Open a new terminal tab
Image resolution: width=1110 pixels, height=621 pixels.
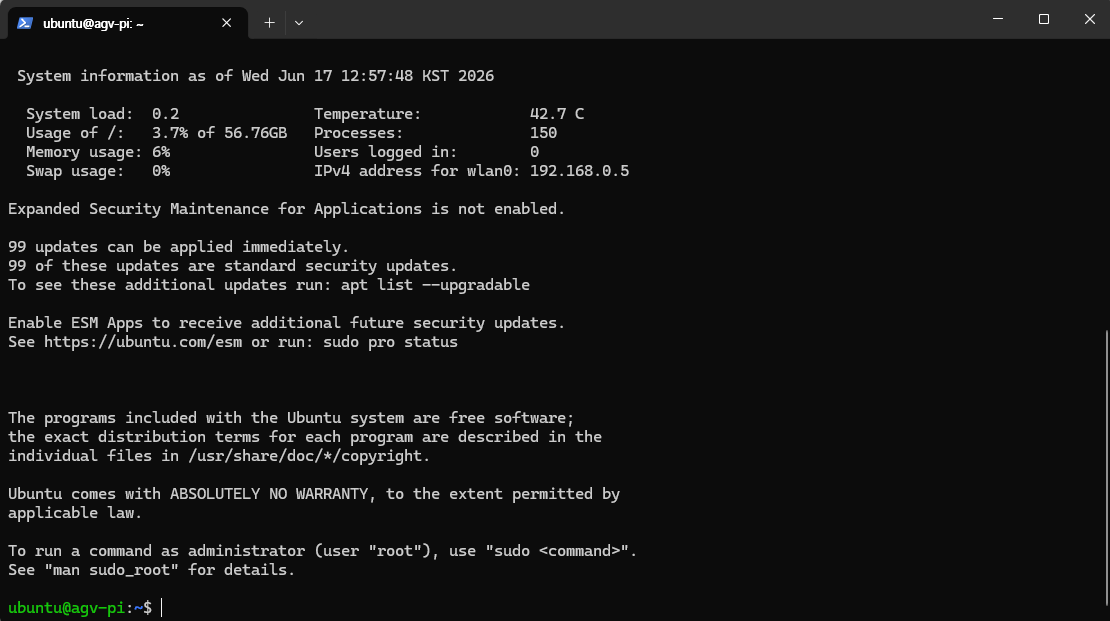pyautogui.click(x=269, y=23)
